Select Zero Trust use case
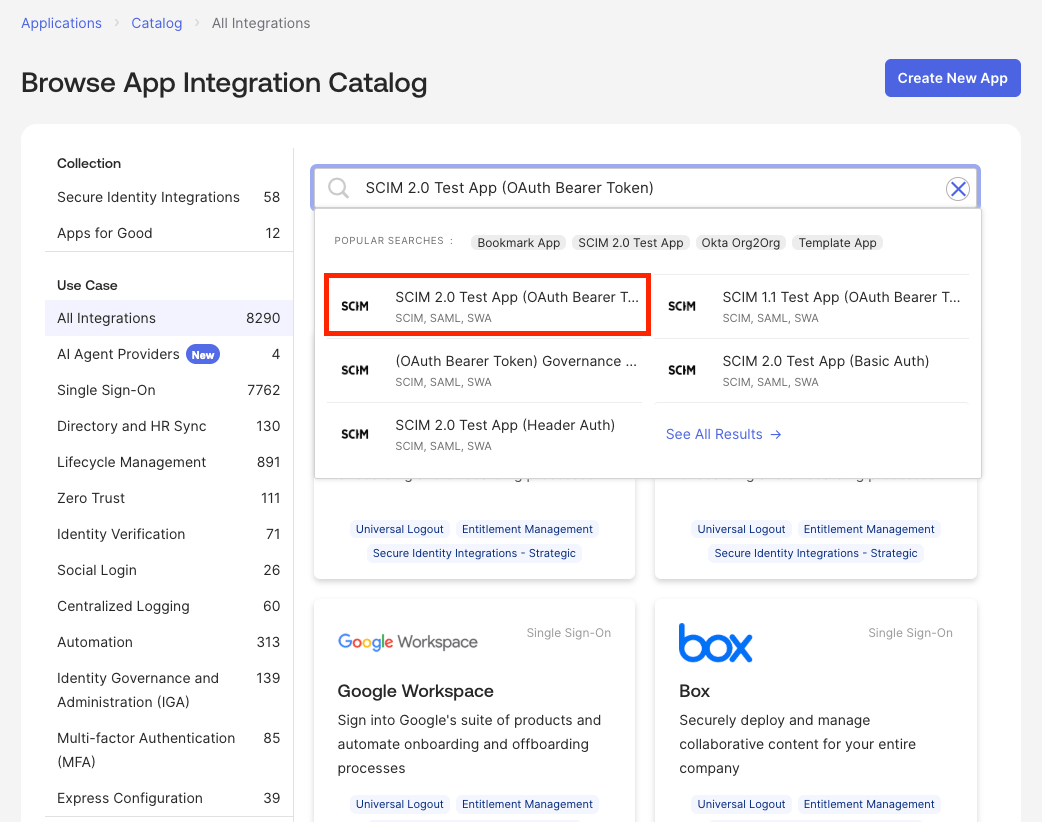The height and width of the screenshot is (822, 1042). pos(169,498)
